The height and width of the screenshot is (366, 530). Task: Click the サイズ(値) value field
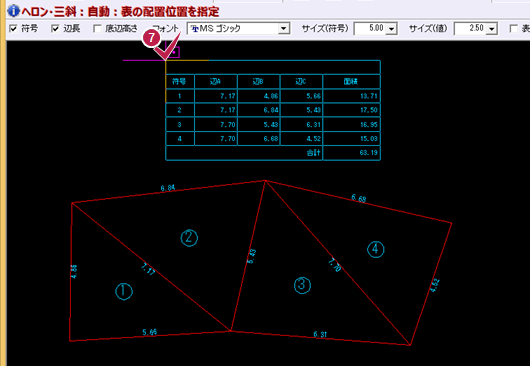coord(471,29)
